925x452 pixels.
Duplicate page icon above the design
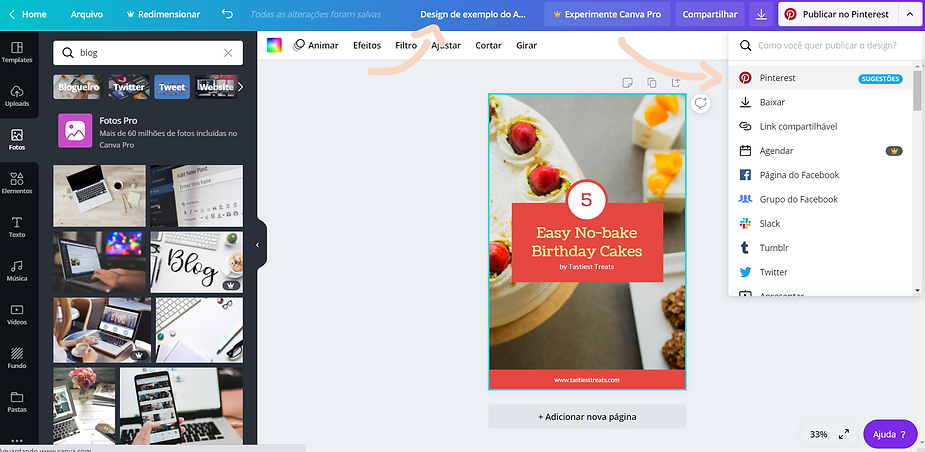(652, 83)
